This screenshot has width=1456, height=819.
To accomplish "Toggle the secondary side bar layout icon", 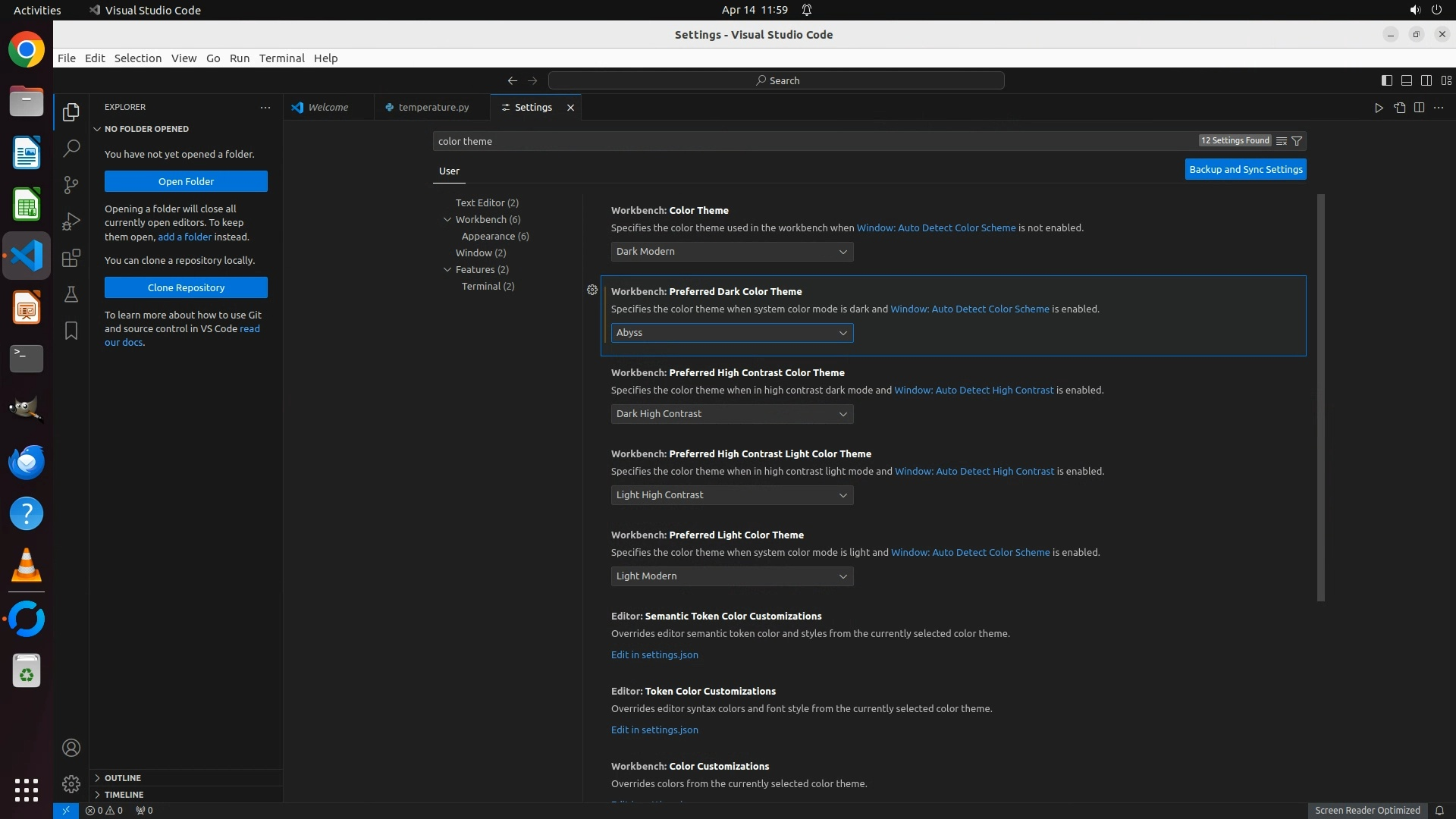I will (1426, 80).
